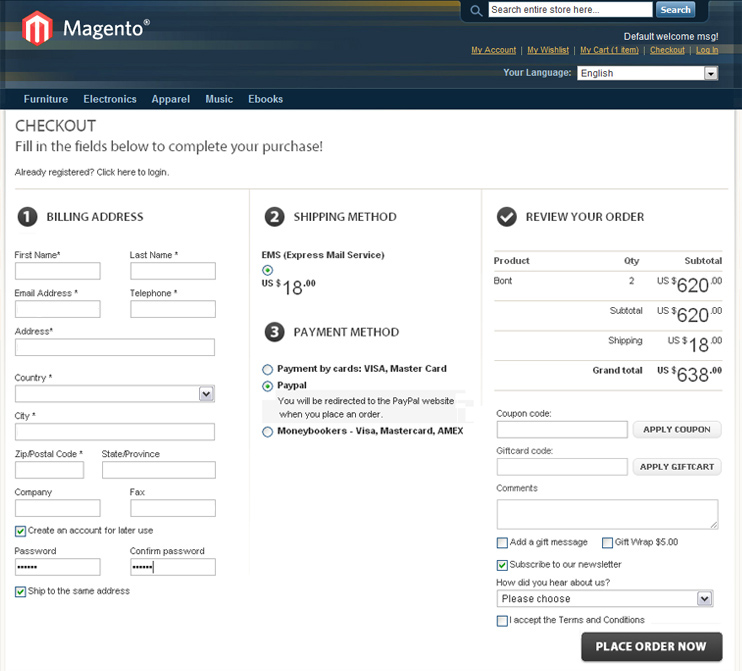
Task: Check Add a gift message
Action: coord(502,543)
